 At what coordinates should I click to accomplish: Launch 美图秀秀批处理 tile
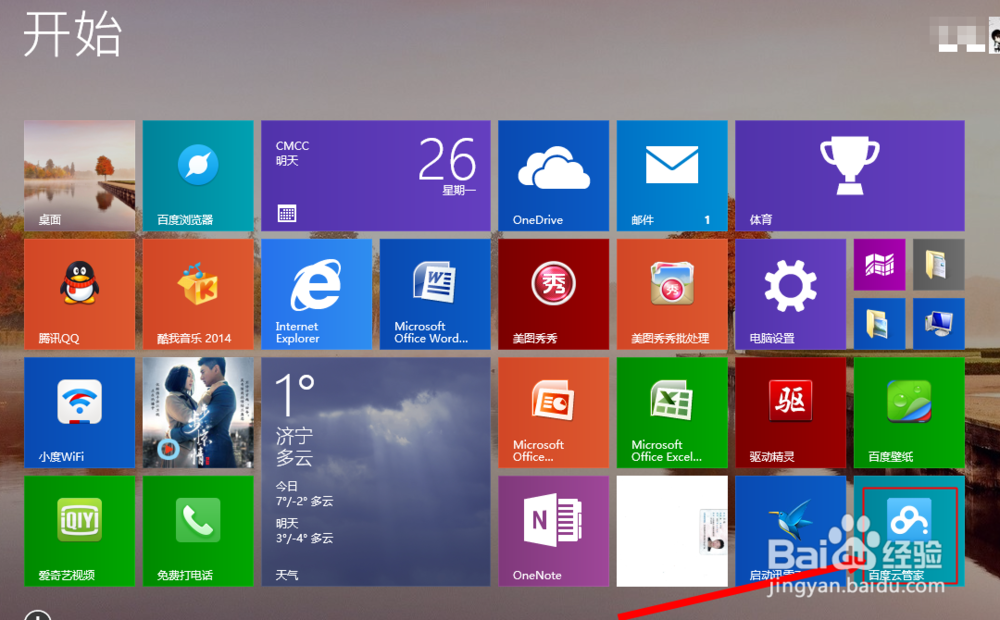672,294
